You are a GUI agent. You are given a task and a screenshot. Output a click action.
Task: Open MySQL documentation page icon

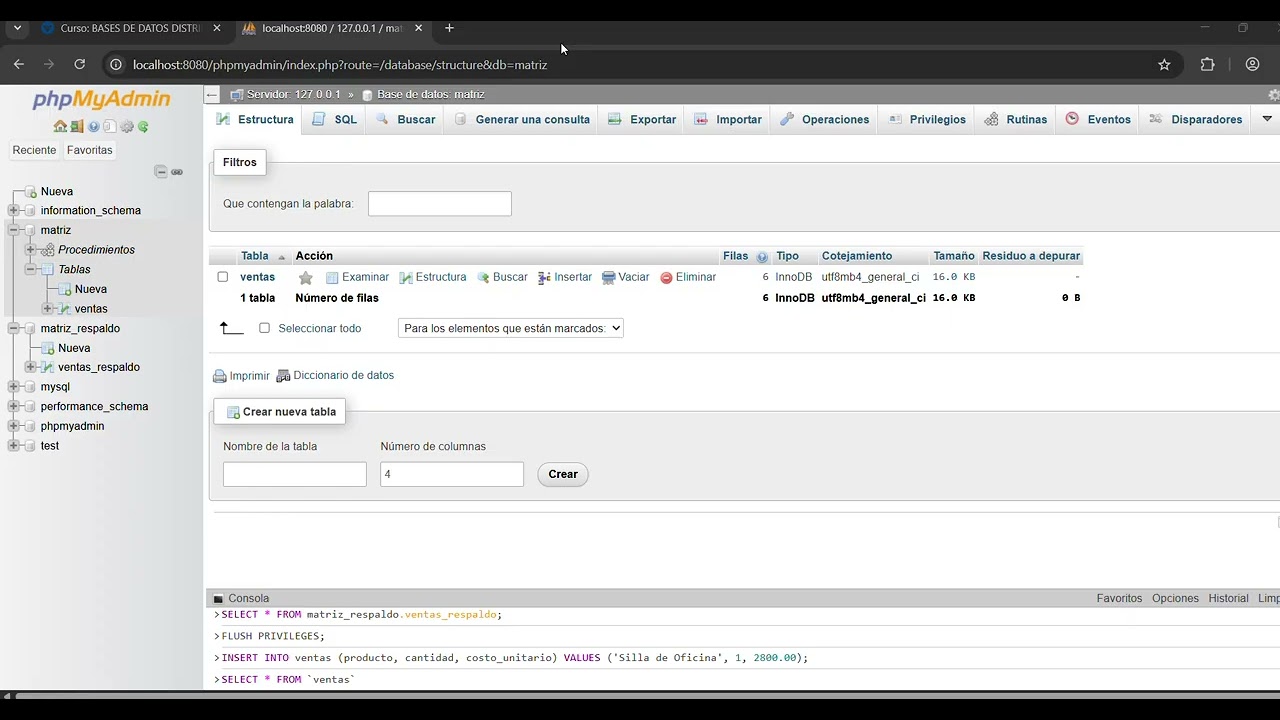[110, 127]
